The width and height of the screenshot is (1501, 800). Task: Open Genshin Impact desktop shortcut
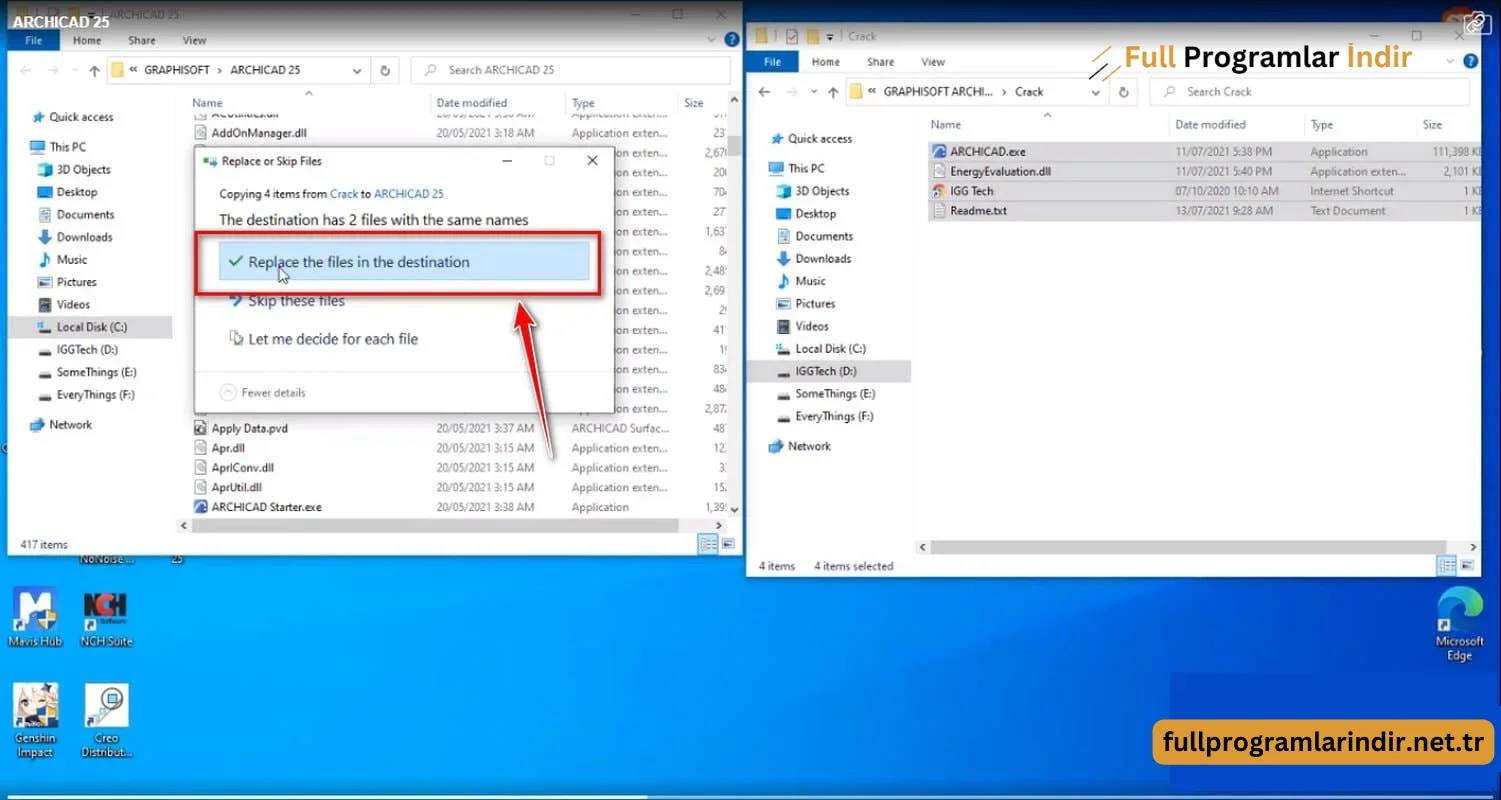click(x=35, y=721)
